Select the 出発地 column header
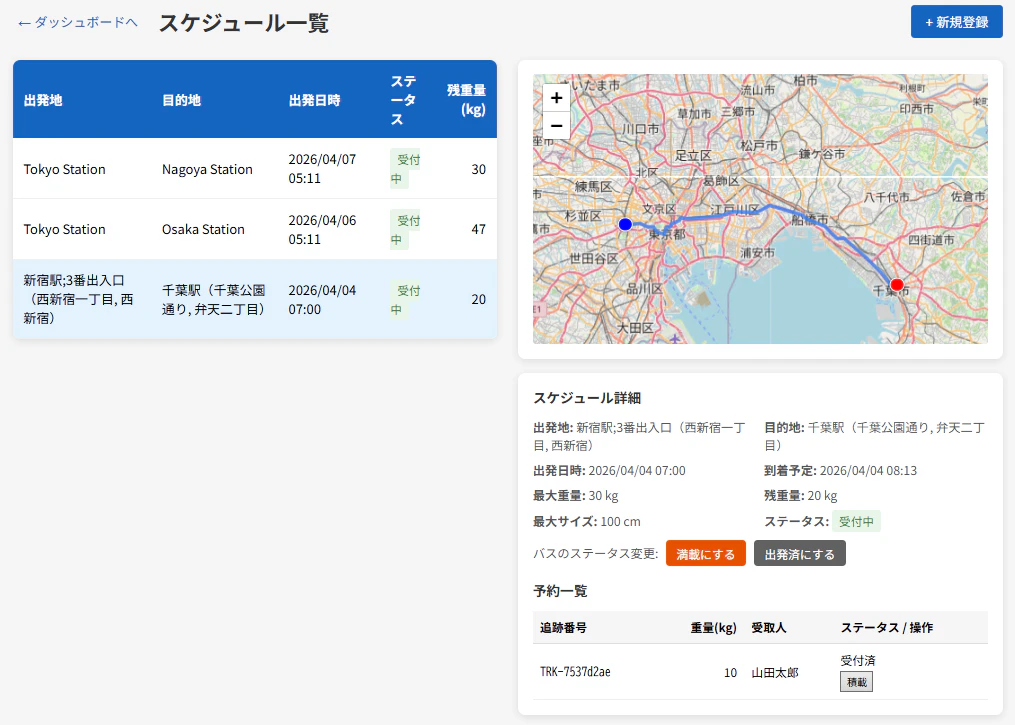 [43, 100]
